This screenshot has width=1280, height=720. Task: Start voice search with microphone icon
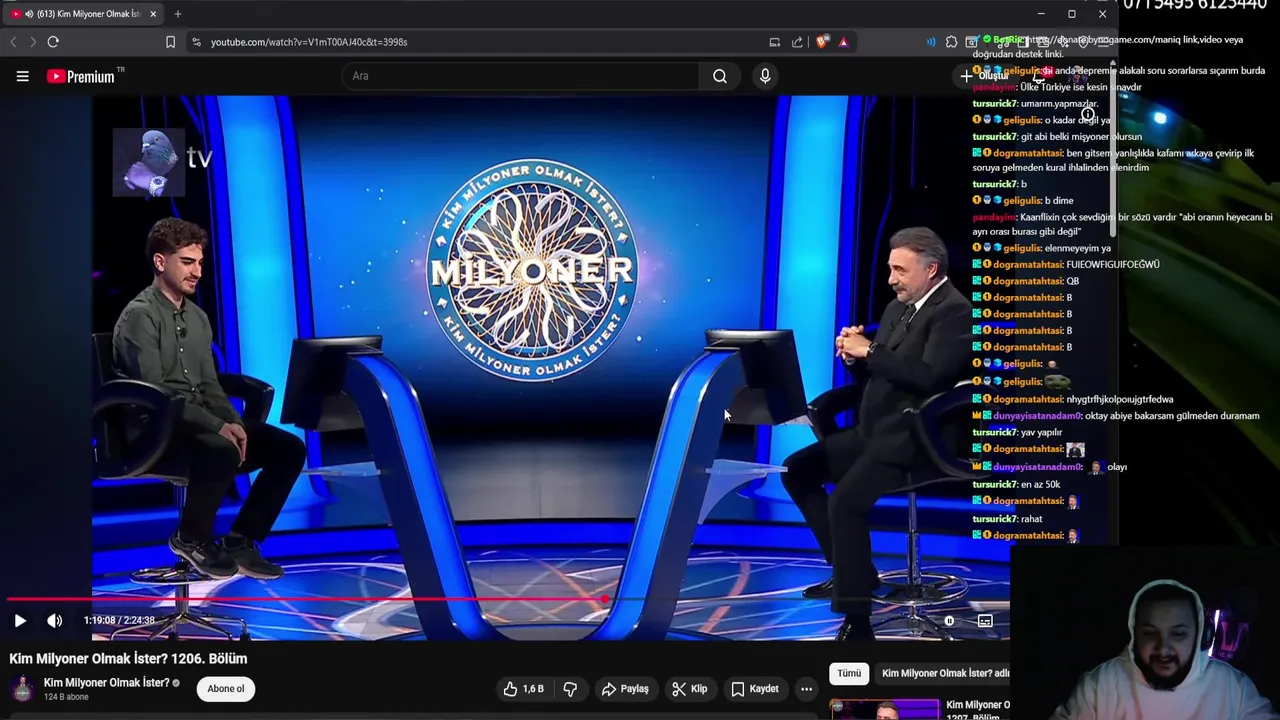click(765, 76)
